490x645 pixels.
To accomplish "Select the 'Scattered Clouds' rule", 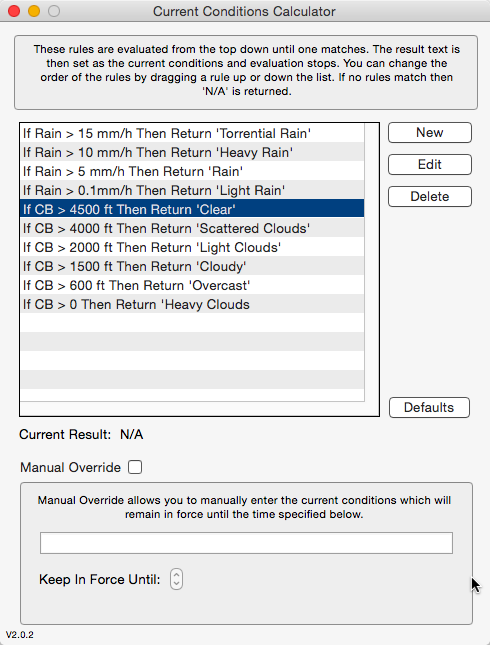I will (192, 228).
